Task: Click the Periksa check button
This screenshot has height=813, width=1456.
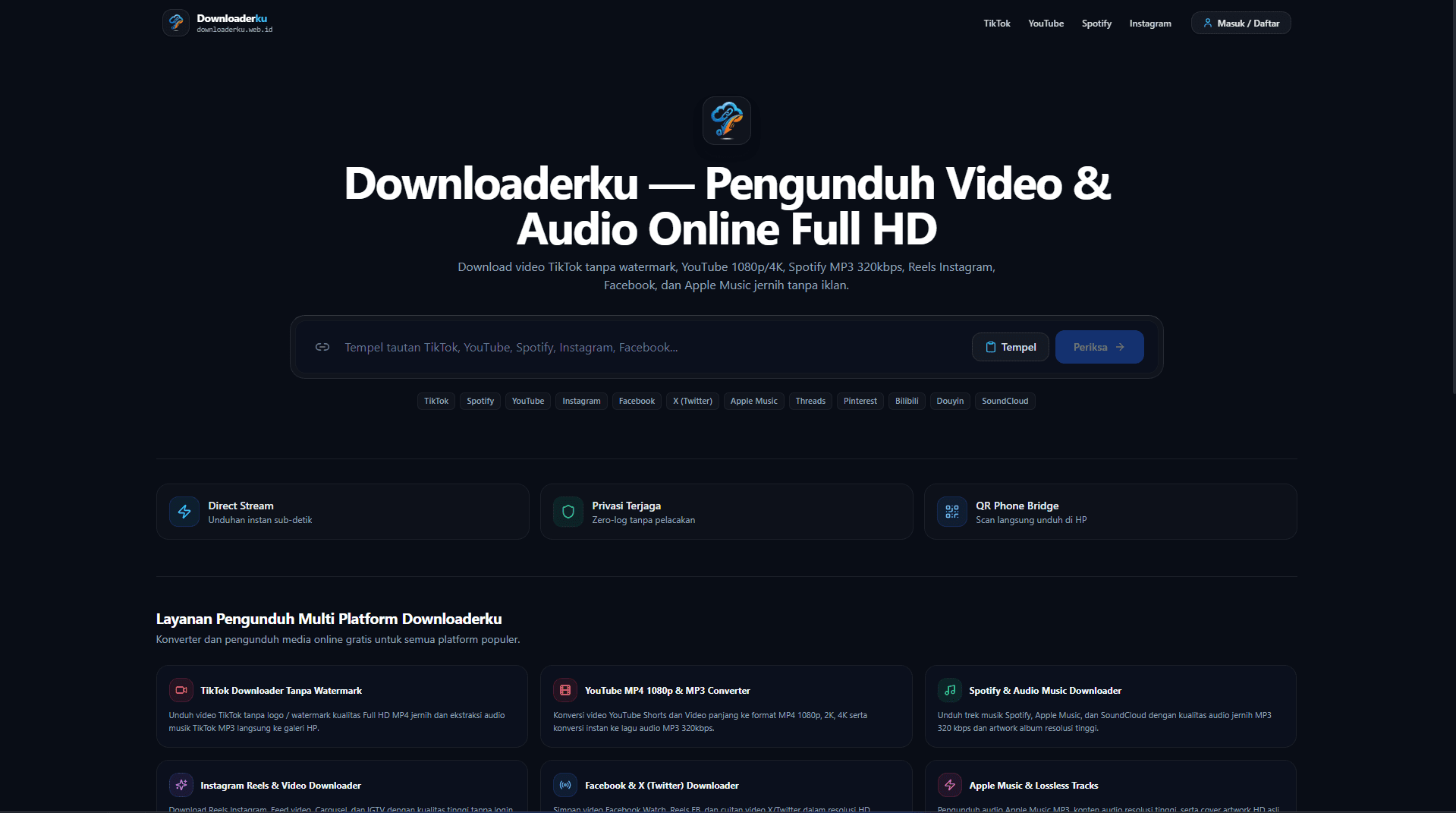Action: click(x=1099, y=347)
